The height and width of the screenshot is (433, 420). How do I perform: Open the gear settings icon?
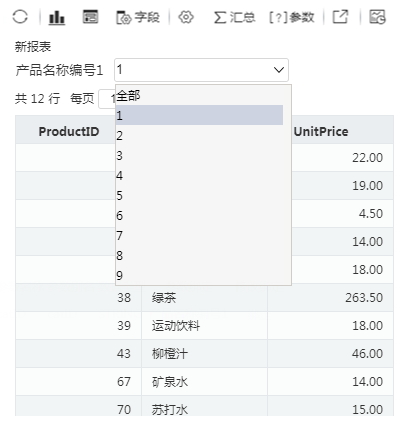click(x=186, y=17)
